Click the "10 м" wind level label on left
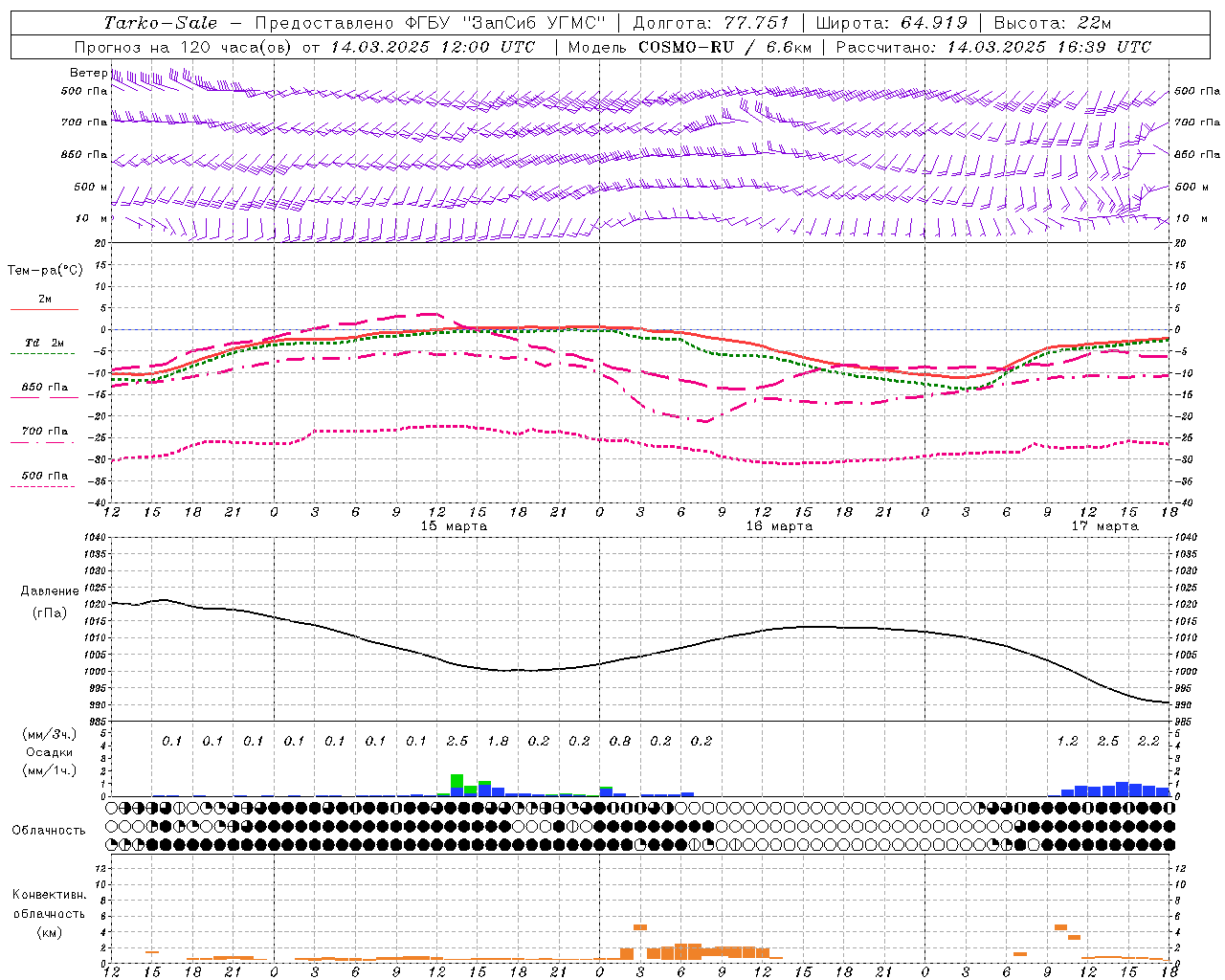 click(x=91, y=218)
